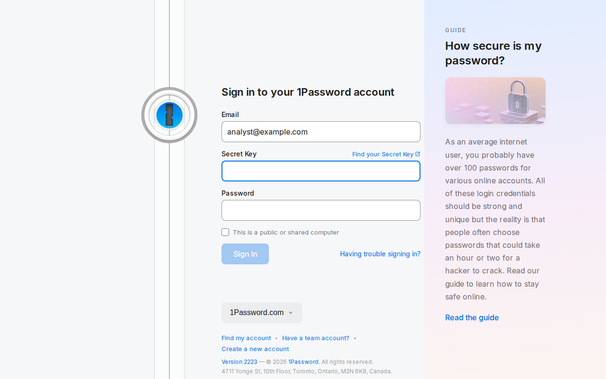Click the Sign In button

245,254
